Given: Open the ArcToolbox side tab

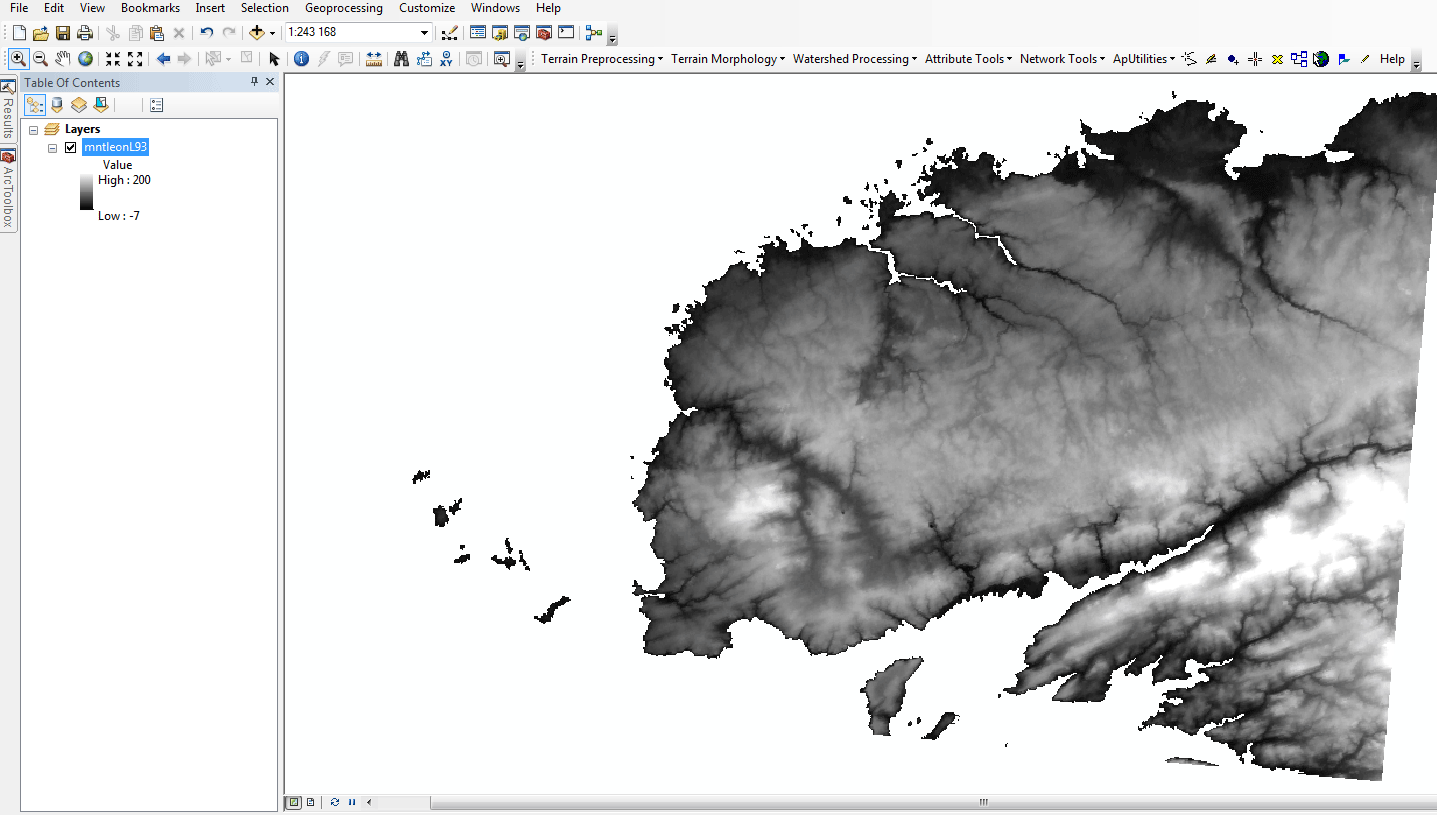Looking at the screenshot, I should pos(8,190).
